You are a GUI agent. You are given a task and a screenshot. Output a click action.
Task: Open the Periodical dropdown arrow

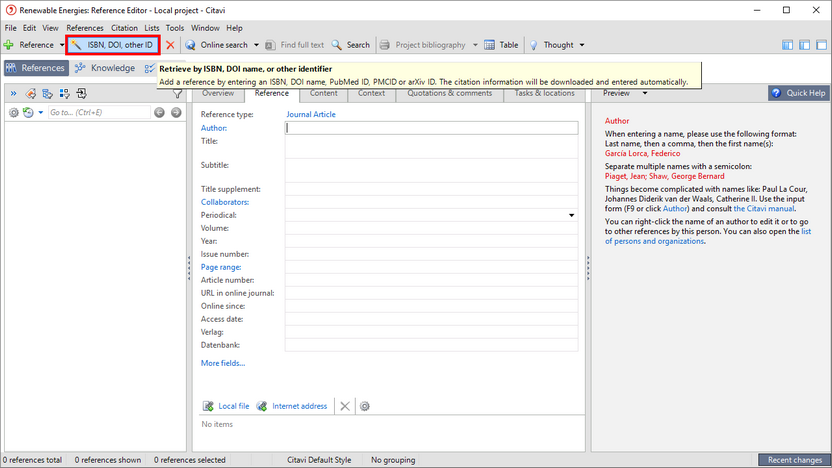click(x=571, y=215)
